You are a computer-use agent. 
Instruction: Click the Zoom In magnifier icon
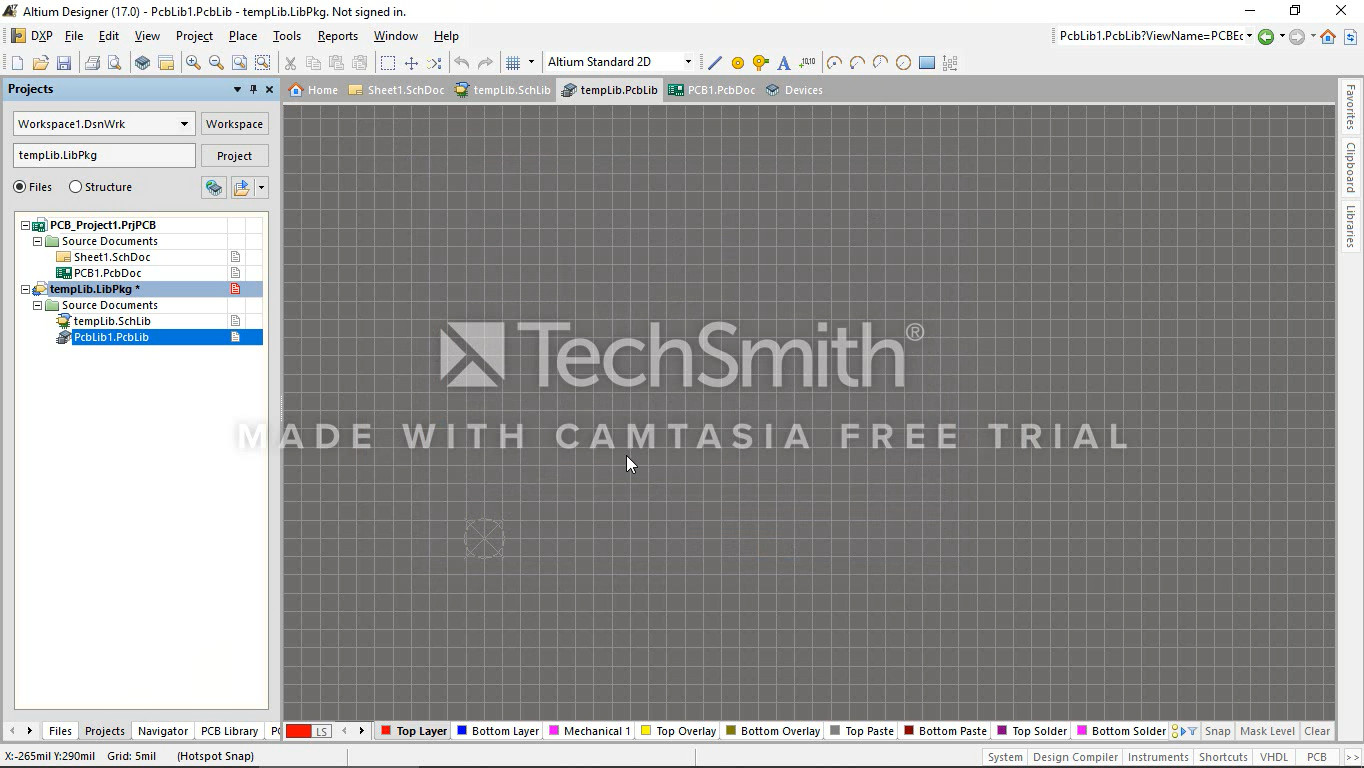193,63
